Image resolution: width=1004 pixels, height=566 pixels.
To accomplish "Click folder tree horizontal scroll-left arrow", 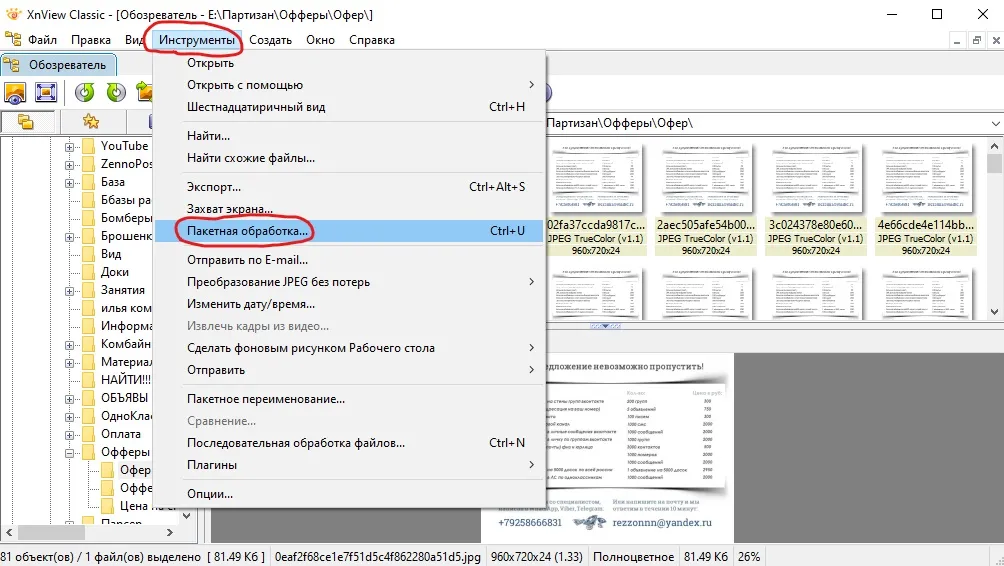I will tap(9, 532).
